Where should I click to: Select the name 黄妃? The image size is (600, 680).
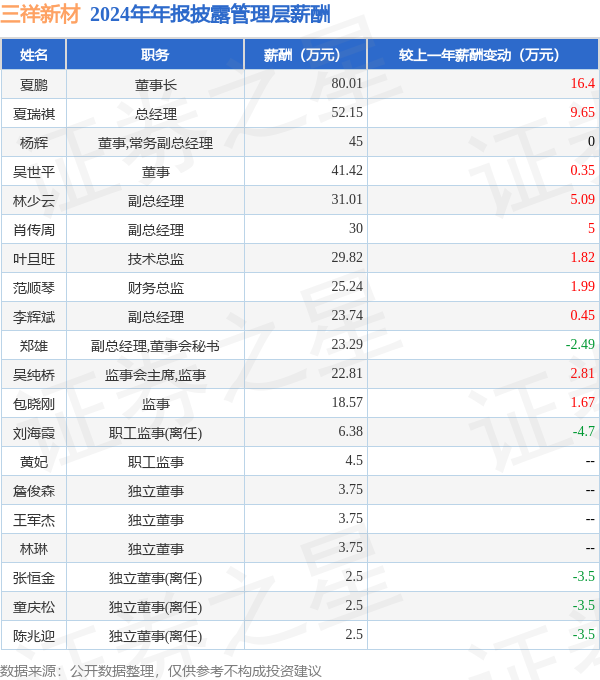coord(34,462)
